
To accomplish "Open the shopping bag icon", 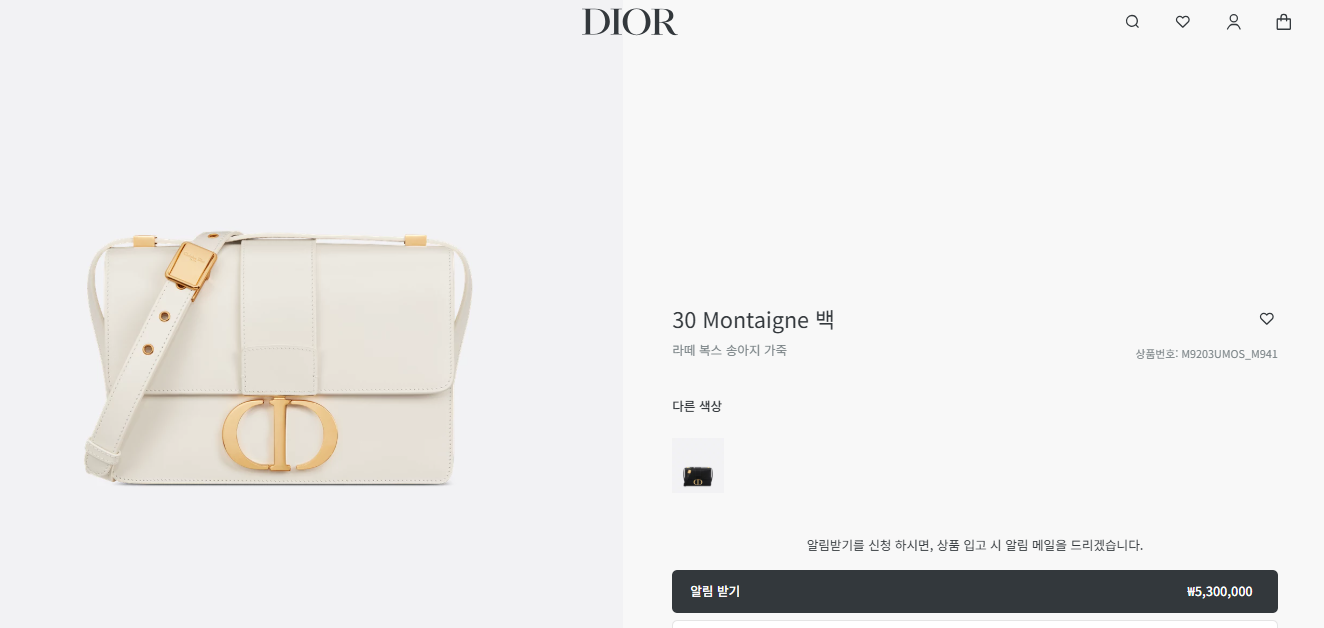I will click(x=1284, y=22).
